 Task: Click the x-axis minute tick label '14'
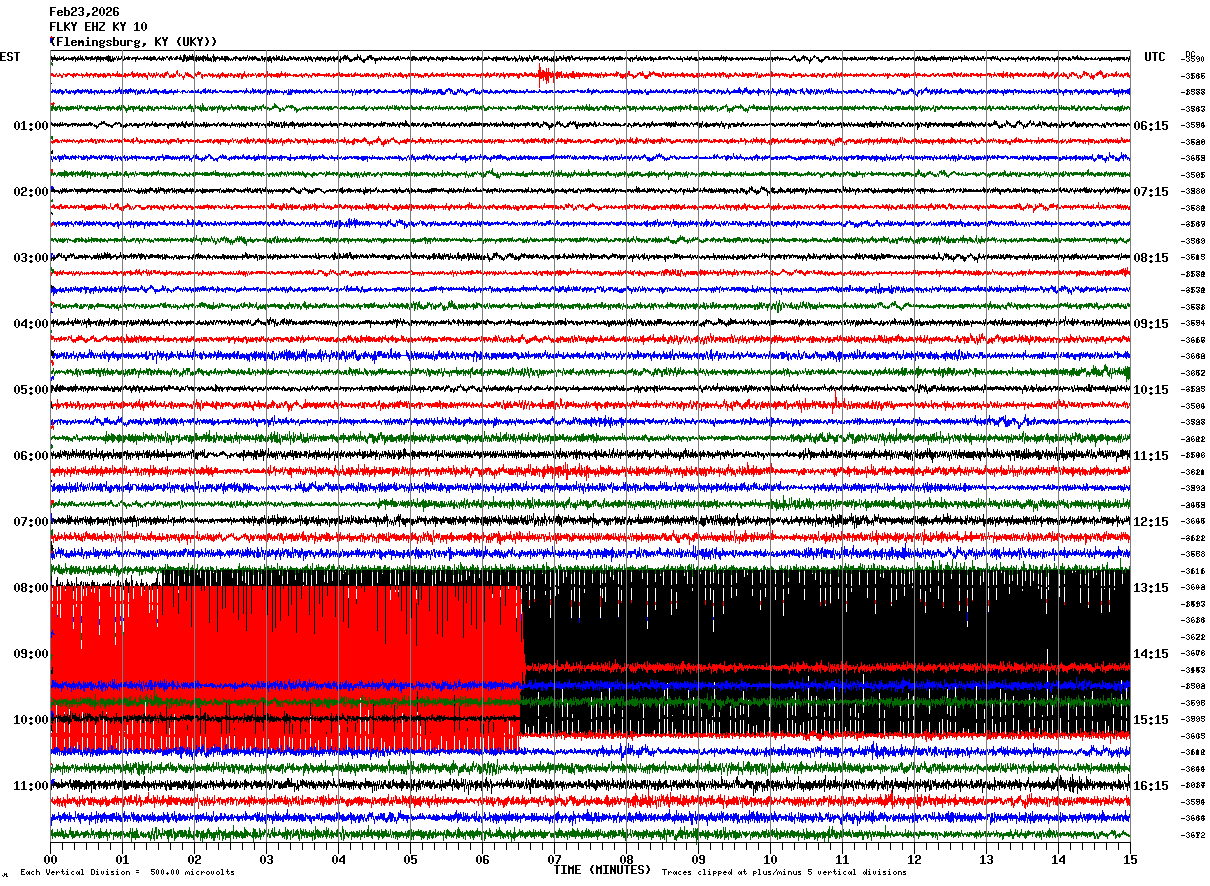click(1058, 859)
